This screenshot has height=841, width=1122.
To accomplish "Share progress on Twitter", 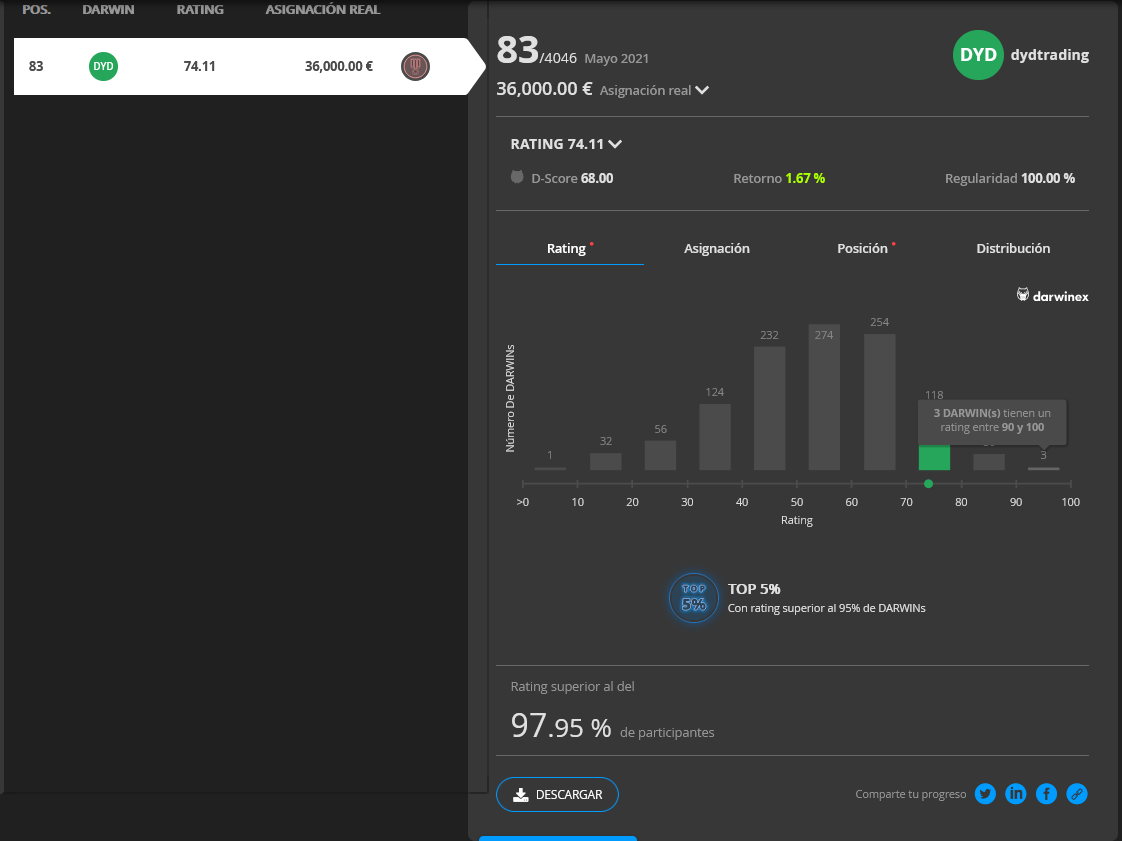I will 986,794.
